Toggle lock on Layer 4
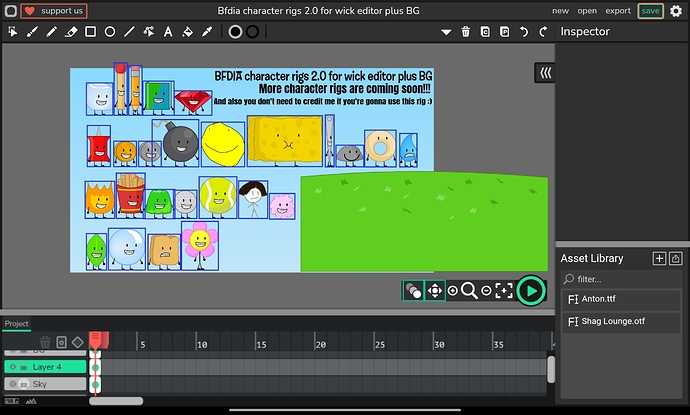The width and height of the screenshot is (690, 415). (x=24, y=367)
